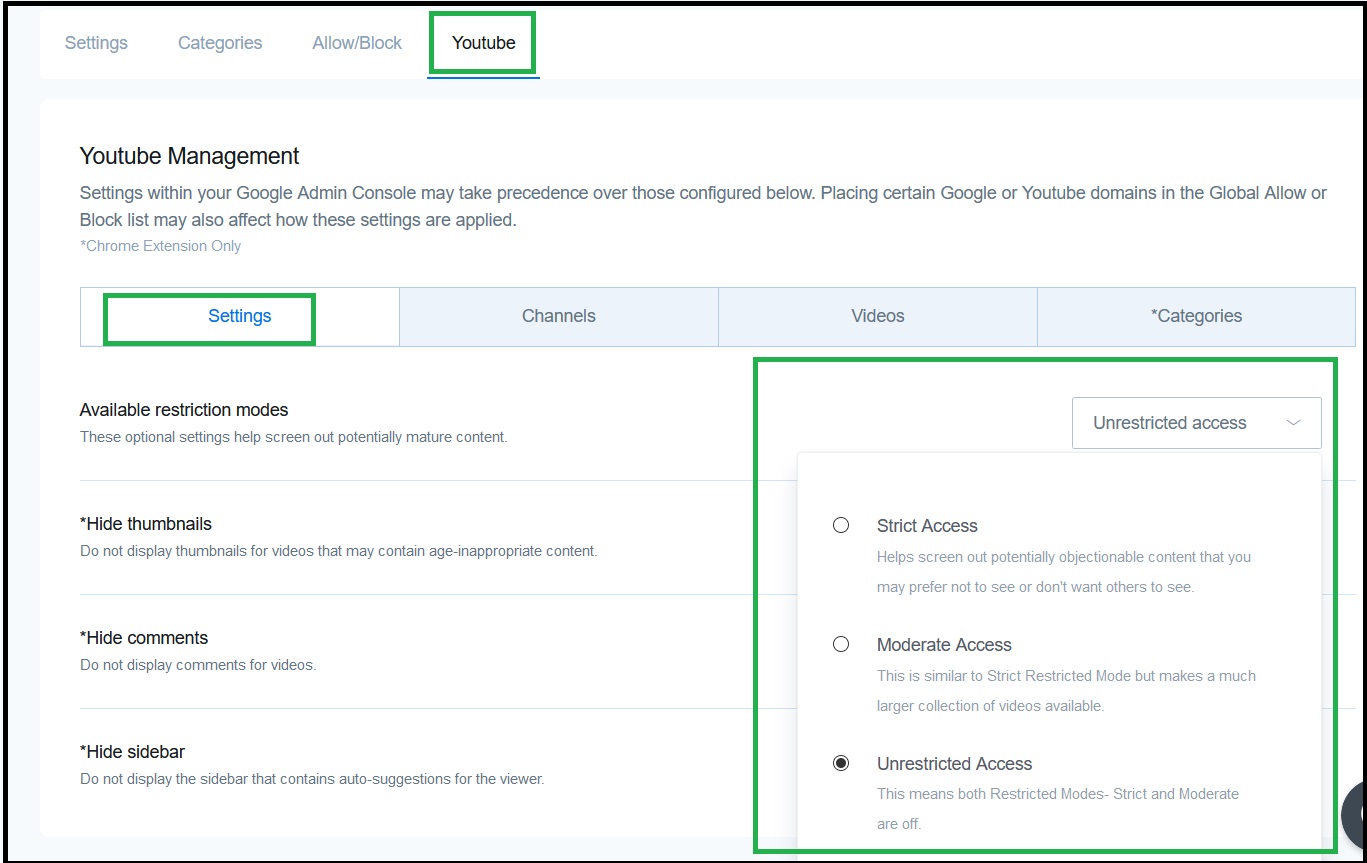The width and height of the screenshot is (1367, 863).
Task: Click the *Hide comments setting label
Action: [144, 638]
